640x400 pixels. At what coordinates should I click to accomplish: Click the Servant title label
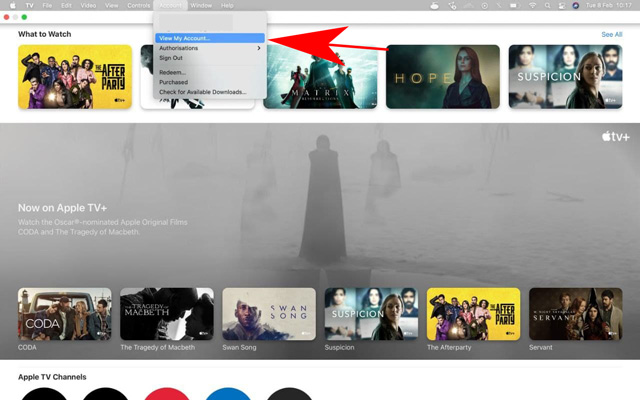coord(541,347)
